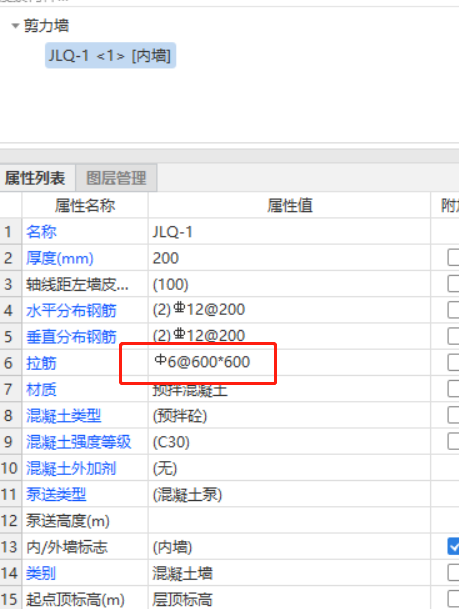Select the 水平分布钢筋 property label
459x609 pixels.
(71, 311)
